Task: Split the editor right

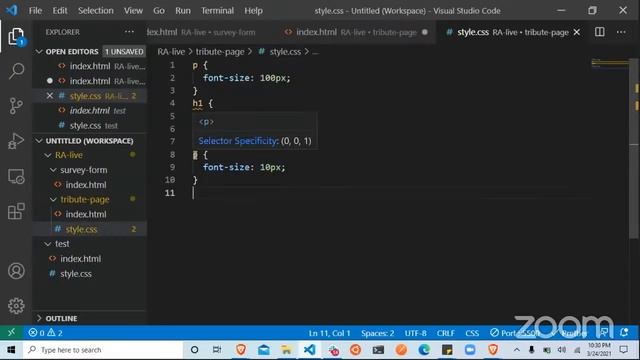Action: tap(600, 32)
